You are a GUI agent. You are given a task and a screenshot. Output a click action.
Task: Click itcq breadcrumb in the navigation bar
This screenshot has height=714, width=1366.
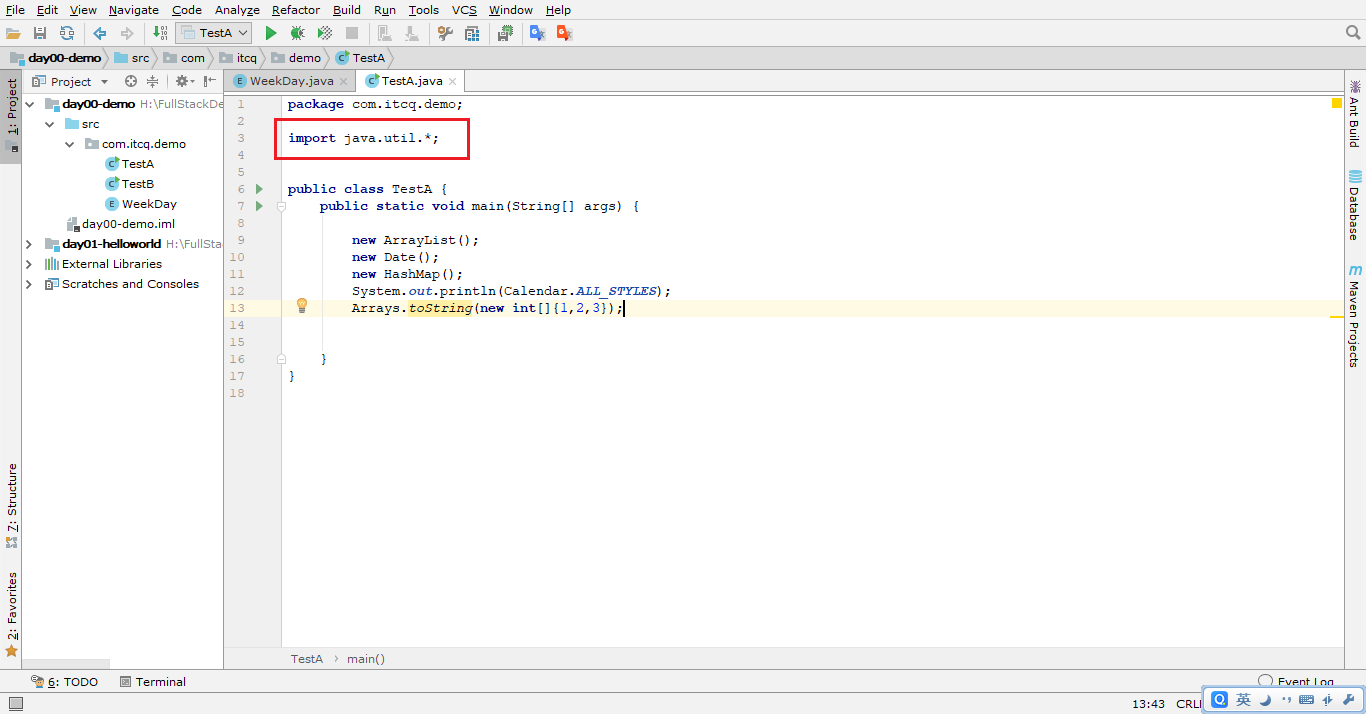(238, 58)
